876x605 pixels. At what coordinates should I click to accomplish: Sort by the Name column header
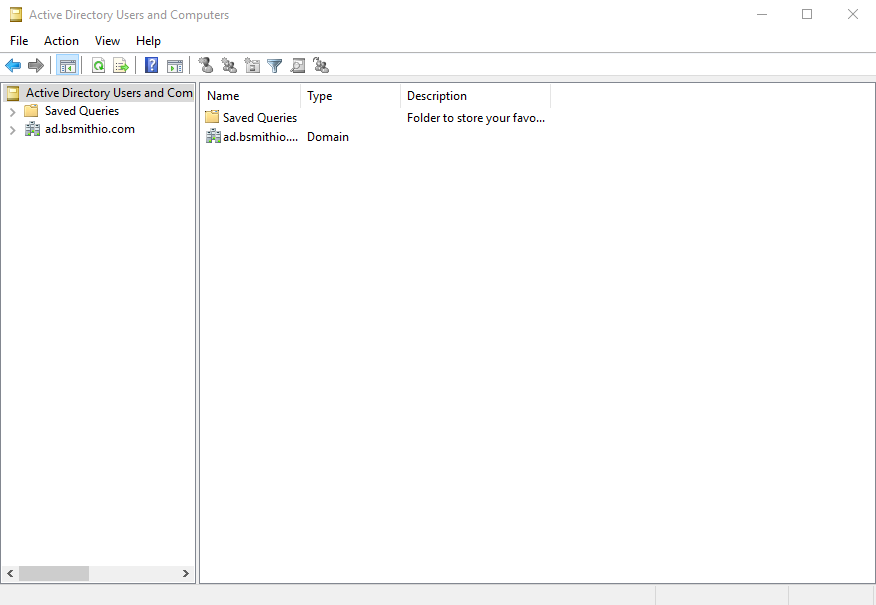point(250,96)
